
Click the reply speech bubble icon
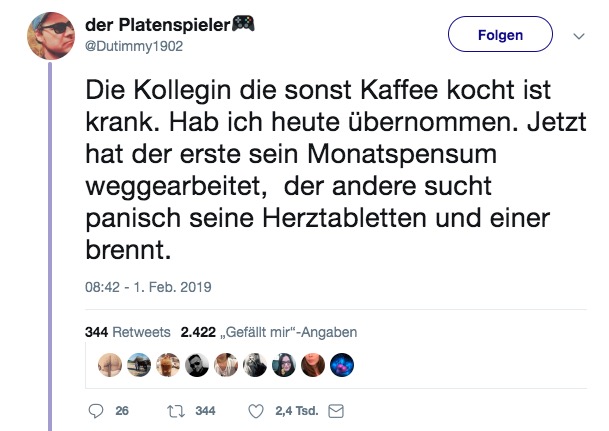click(x=96, y=411)
